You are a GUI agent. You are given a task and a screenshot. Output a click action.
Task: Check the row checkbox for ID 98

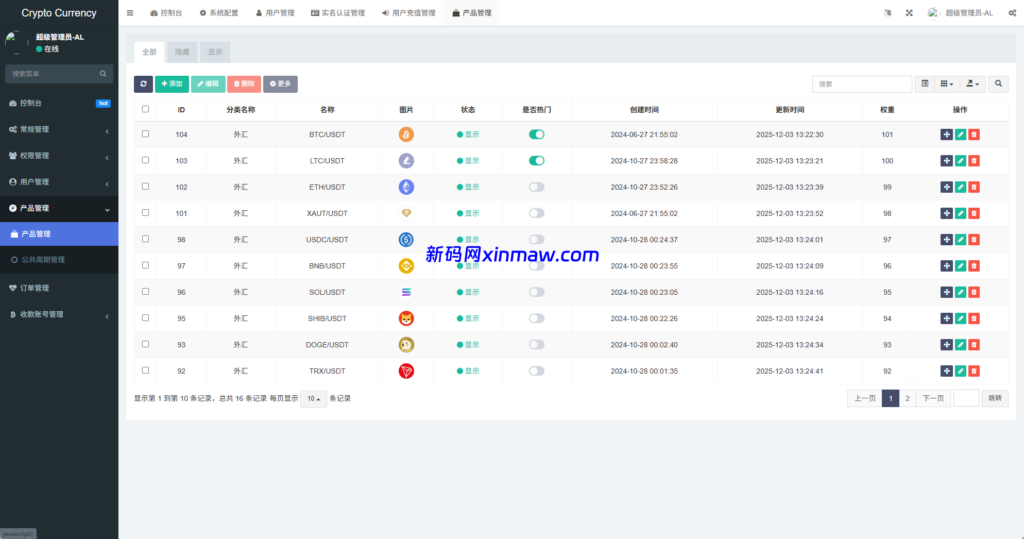(146, 239)
